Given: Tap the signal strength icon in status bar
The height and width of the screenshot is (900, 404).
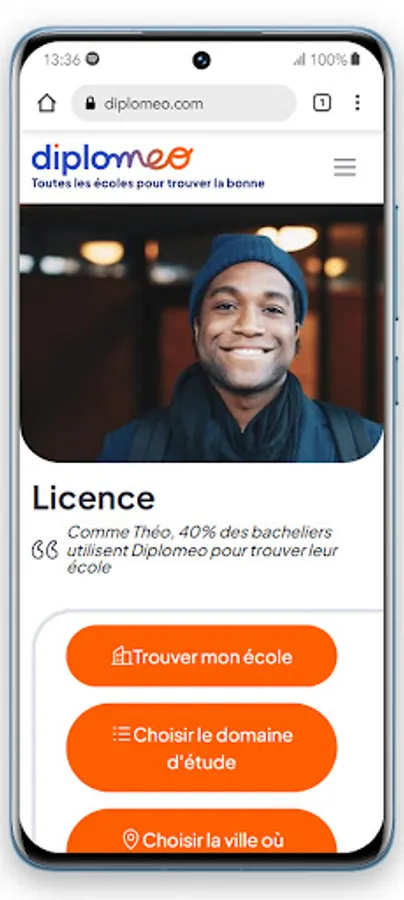Looking at the screenshot, I should (300, 60).
